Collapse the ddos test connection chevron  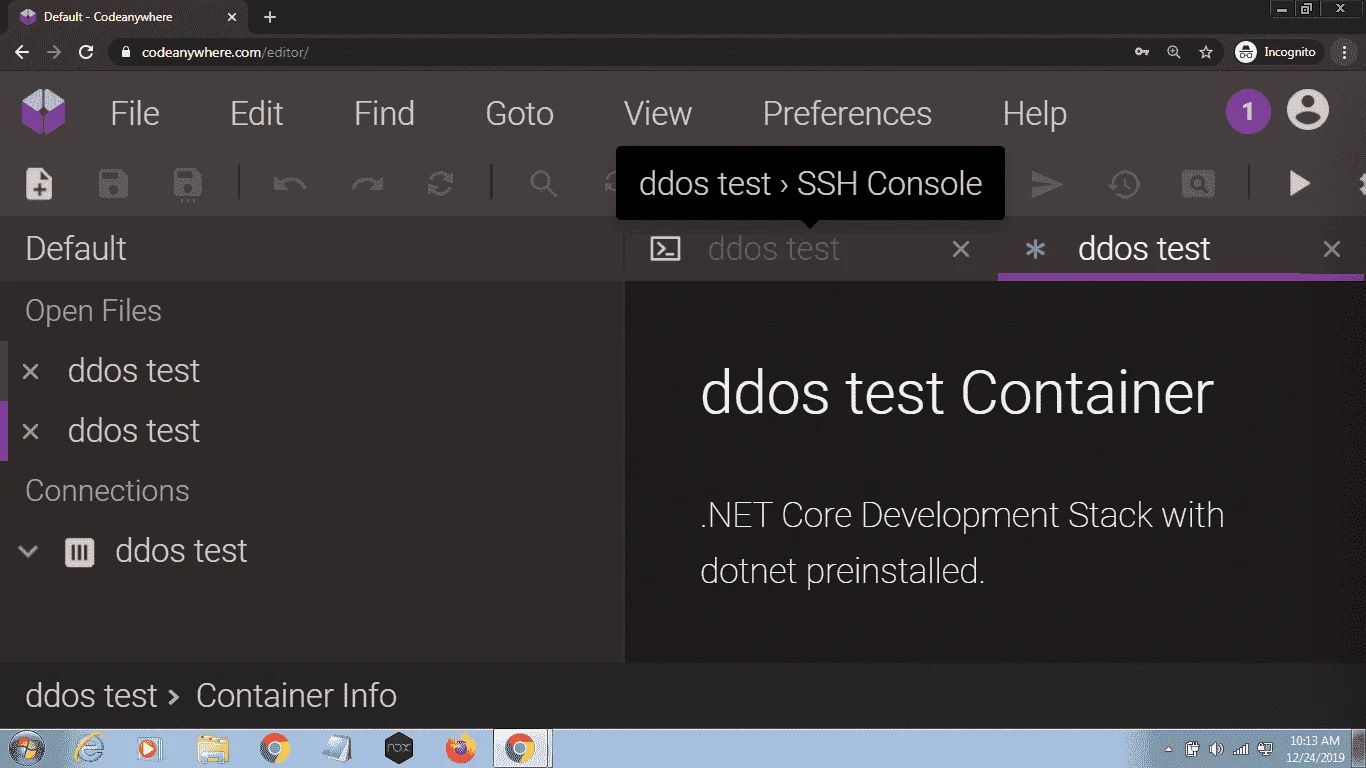[29, 551]
